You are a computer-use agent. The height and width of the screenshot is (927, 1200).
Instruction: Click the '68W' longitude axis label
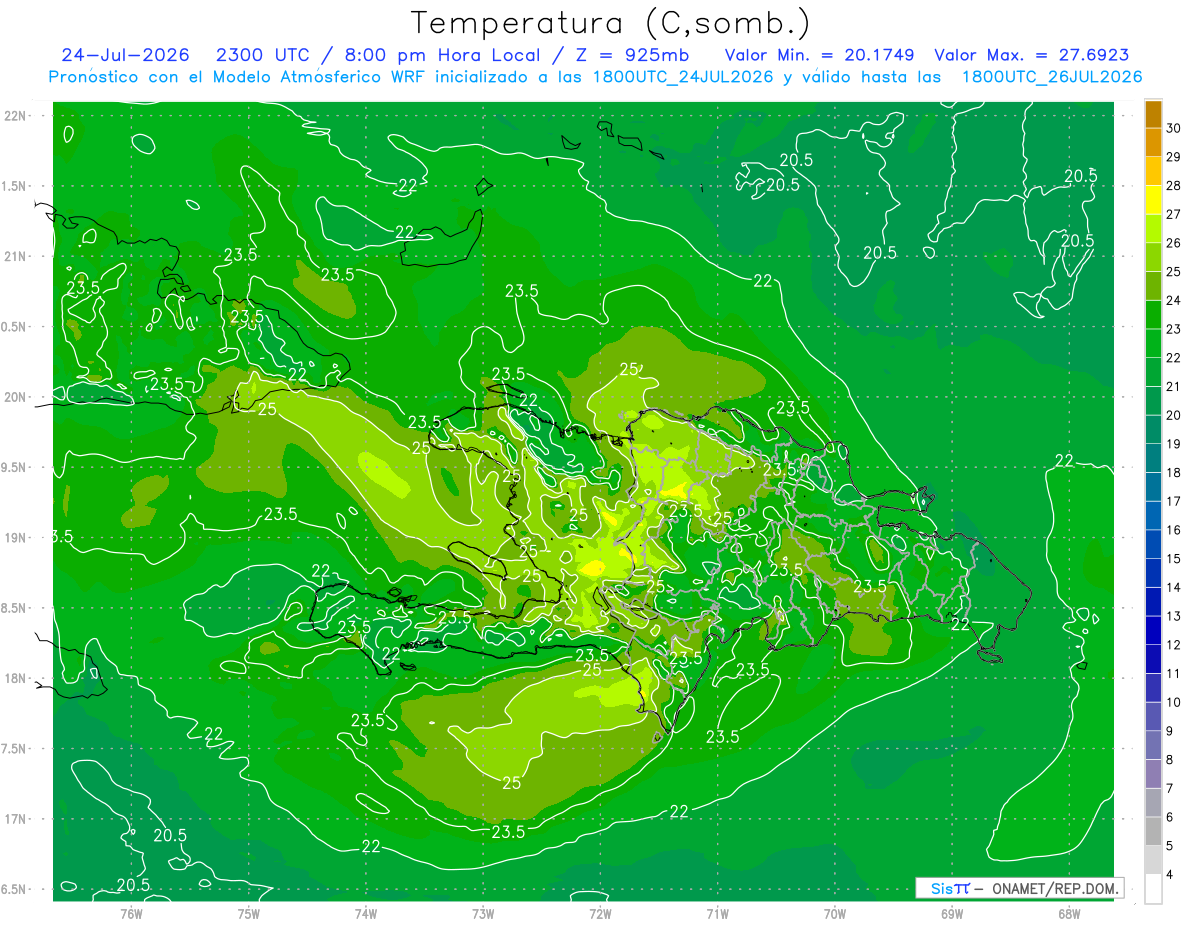(x=1069, y=913)
